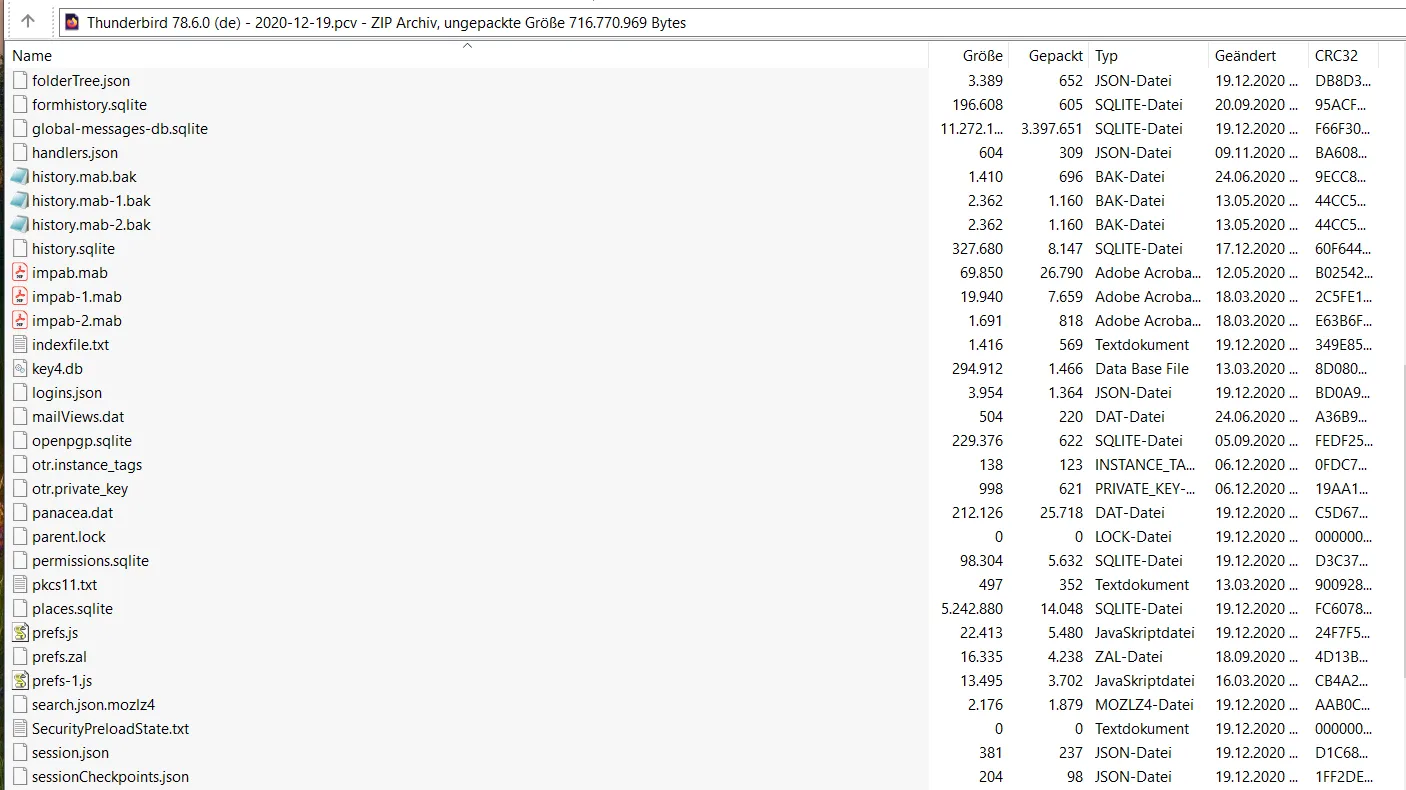Select the otr.instance_tags file name
1406x790 pixels.
[87, 464]
